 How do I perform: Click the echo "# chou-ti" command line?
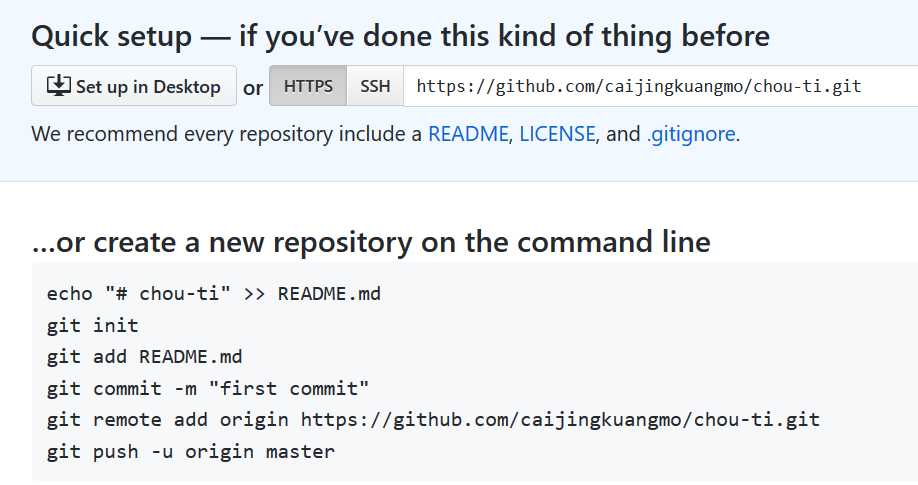214,293
